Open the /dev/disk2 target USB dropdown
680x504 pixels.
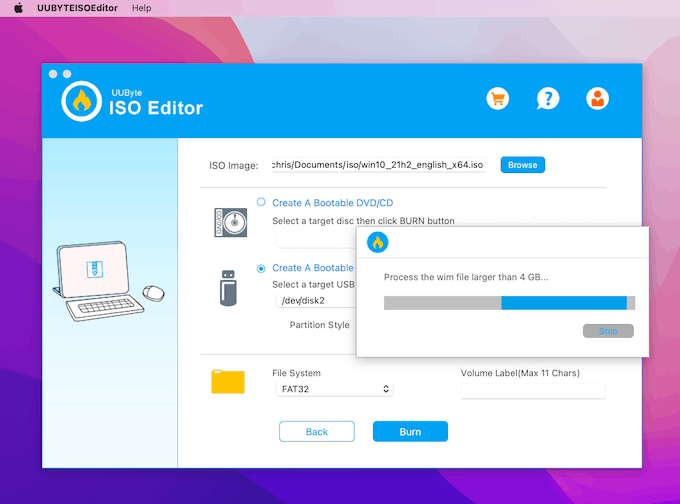(x=316, y=301)
